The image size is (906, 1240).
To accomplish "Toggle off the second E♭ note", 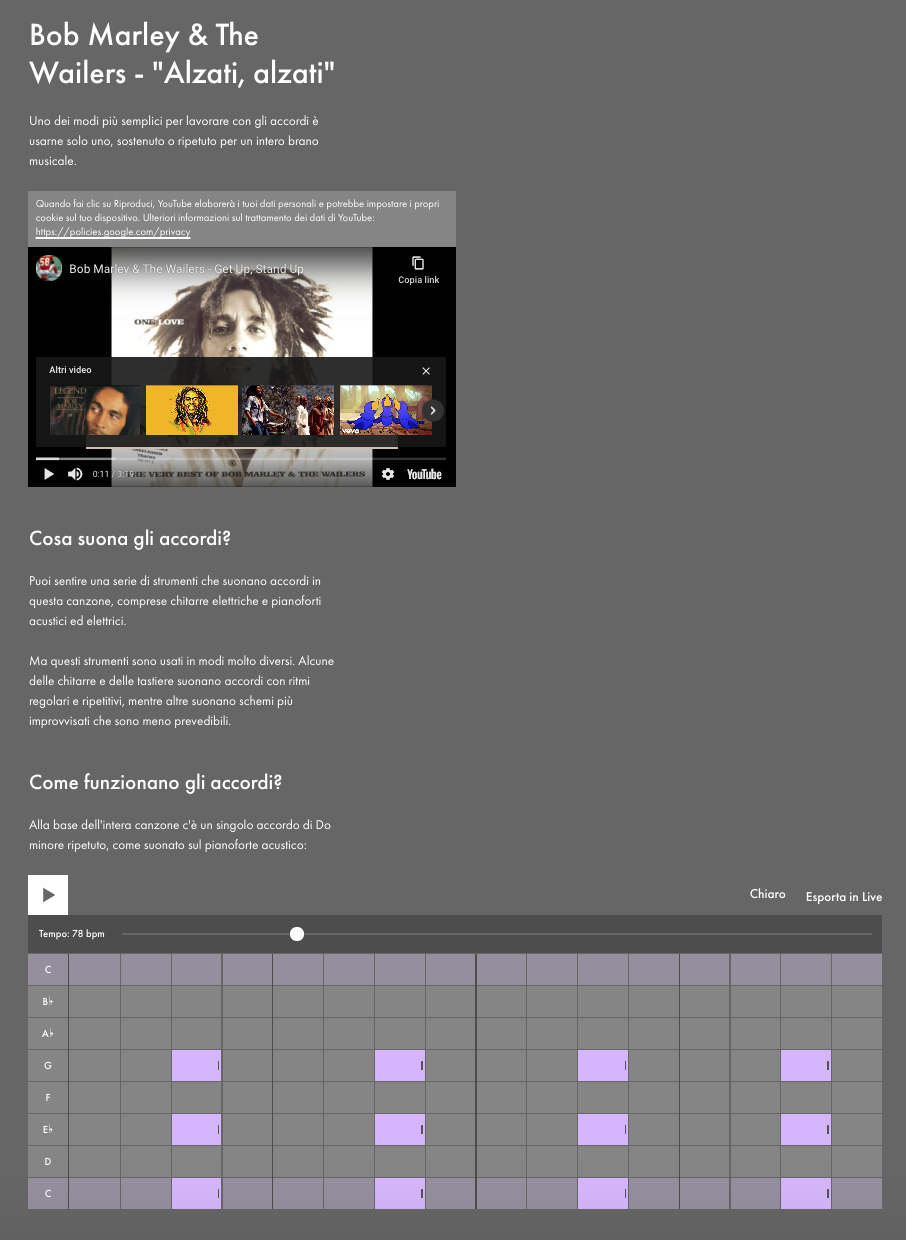I will coord(400,1130).
